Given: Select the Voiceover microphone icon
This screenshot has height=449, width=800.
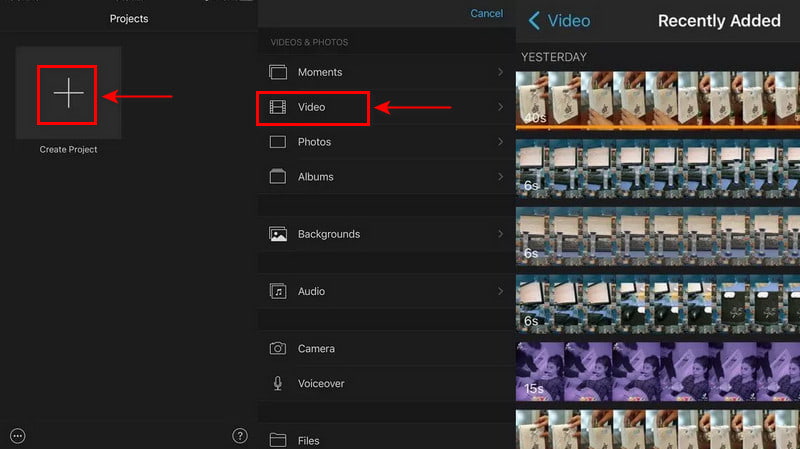Looking at the screenshot, I should (x=278, y=383).
